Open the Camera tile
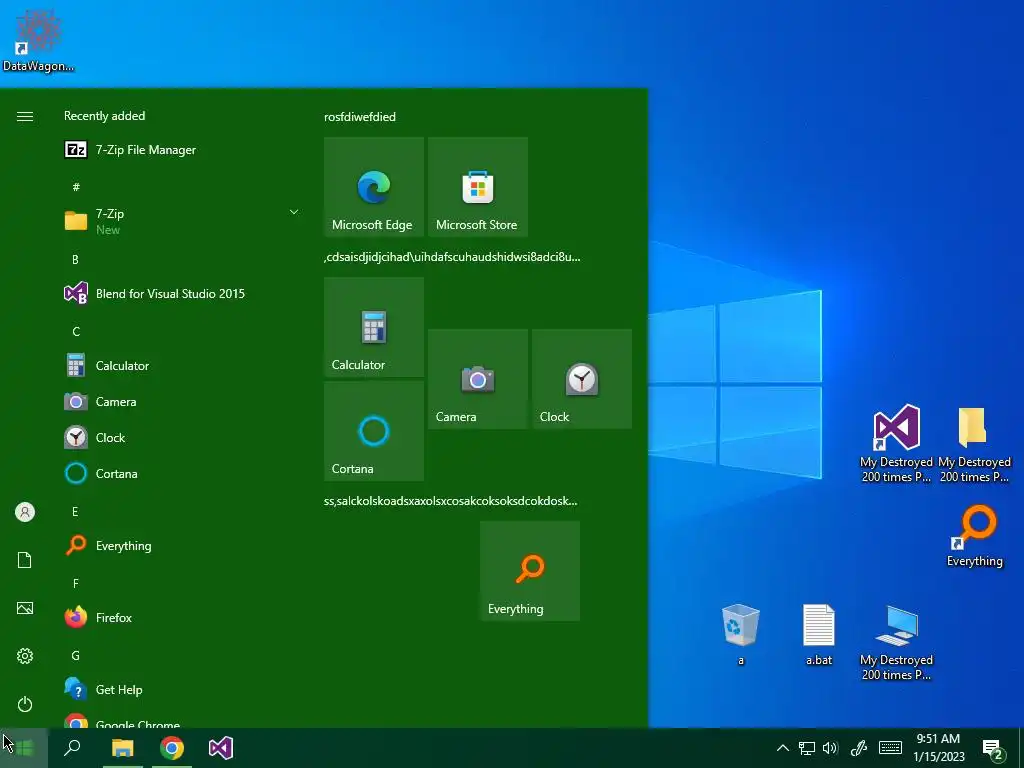Viewport: 1024px width, 768px height. click(x=477, y=379)
